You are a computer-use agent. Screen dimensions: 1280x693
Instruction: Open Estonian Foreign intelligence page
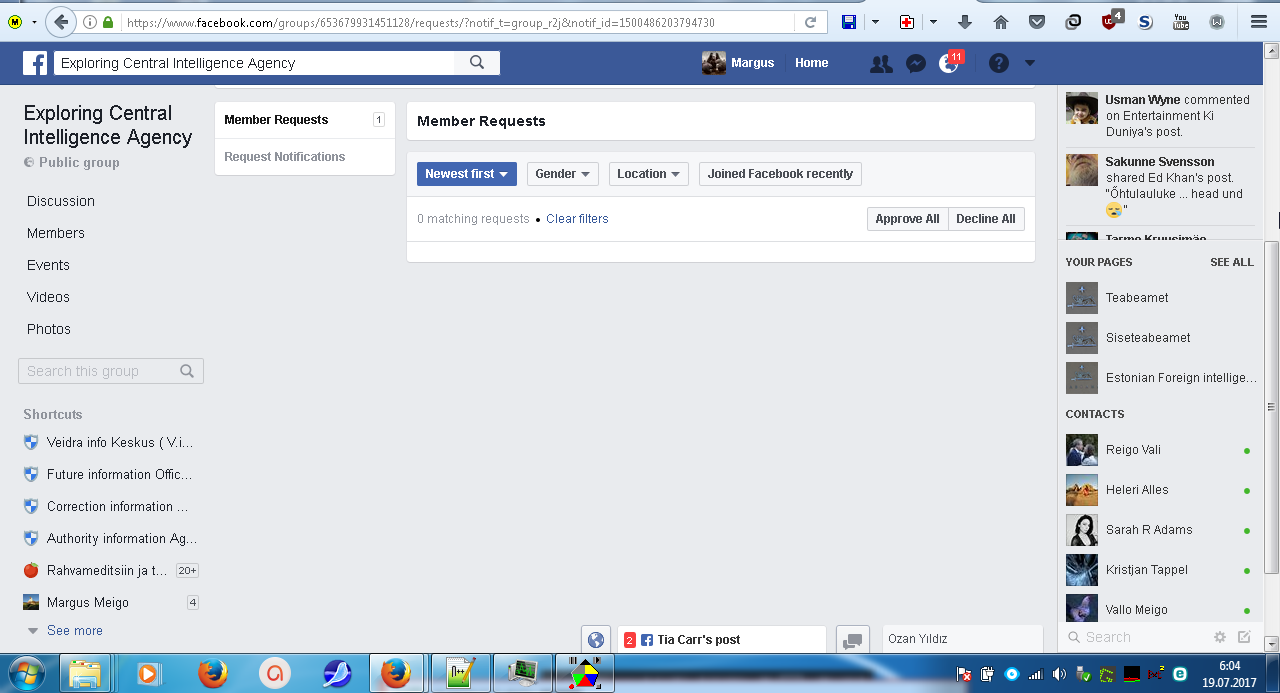tap(1160, 378)
